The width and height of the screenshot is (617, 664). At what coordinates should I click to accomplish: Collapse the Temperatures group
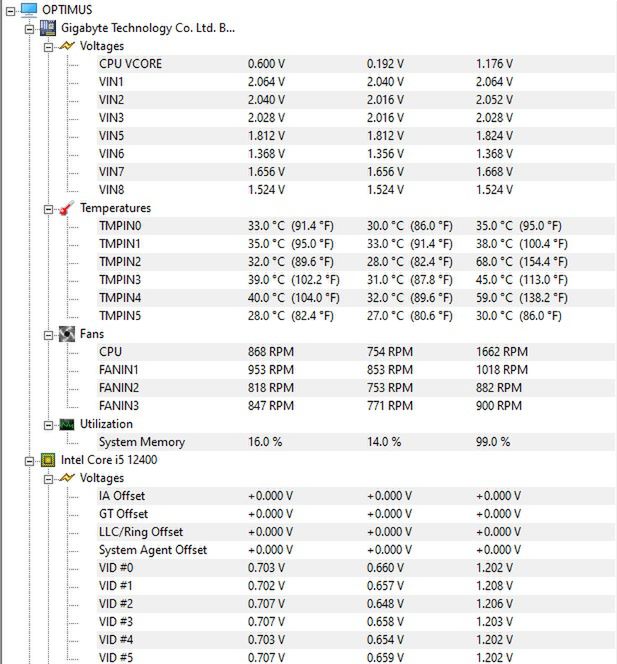point(49,209)
